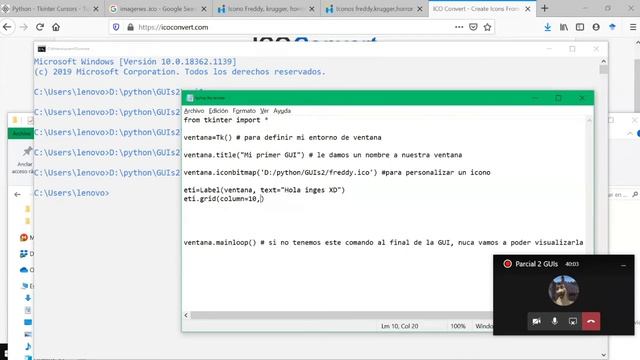Click 'from tkinter import *' line
640x360 pixels.
(226, 120)
